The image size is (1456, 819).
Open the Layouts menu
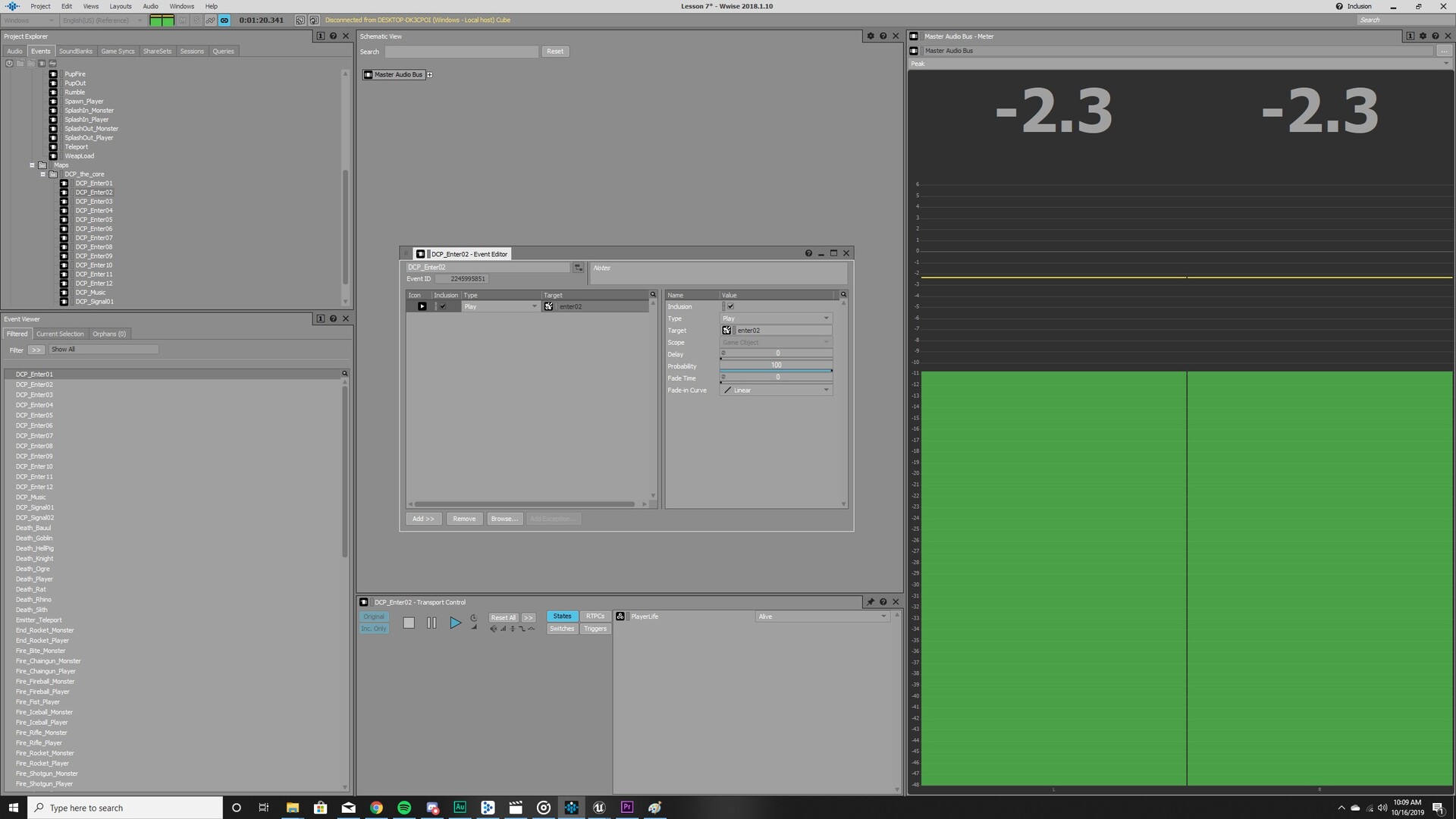[x=121, y=6]
